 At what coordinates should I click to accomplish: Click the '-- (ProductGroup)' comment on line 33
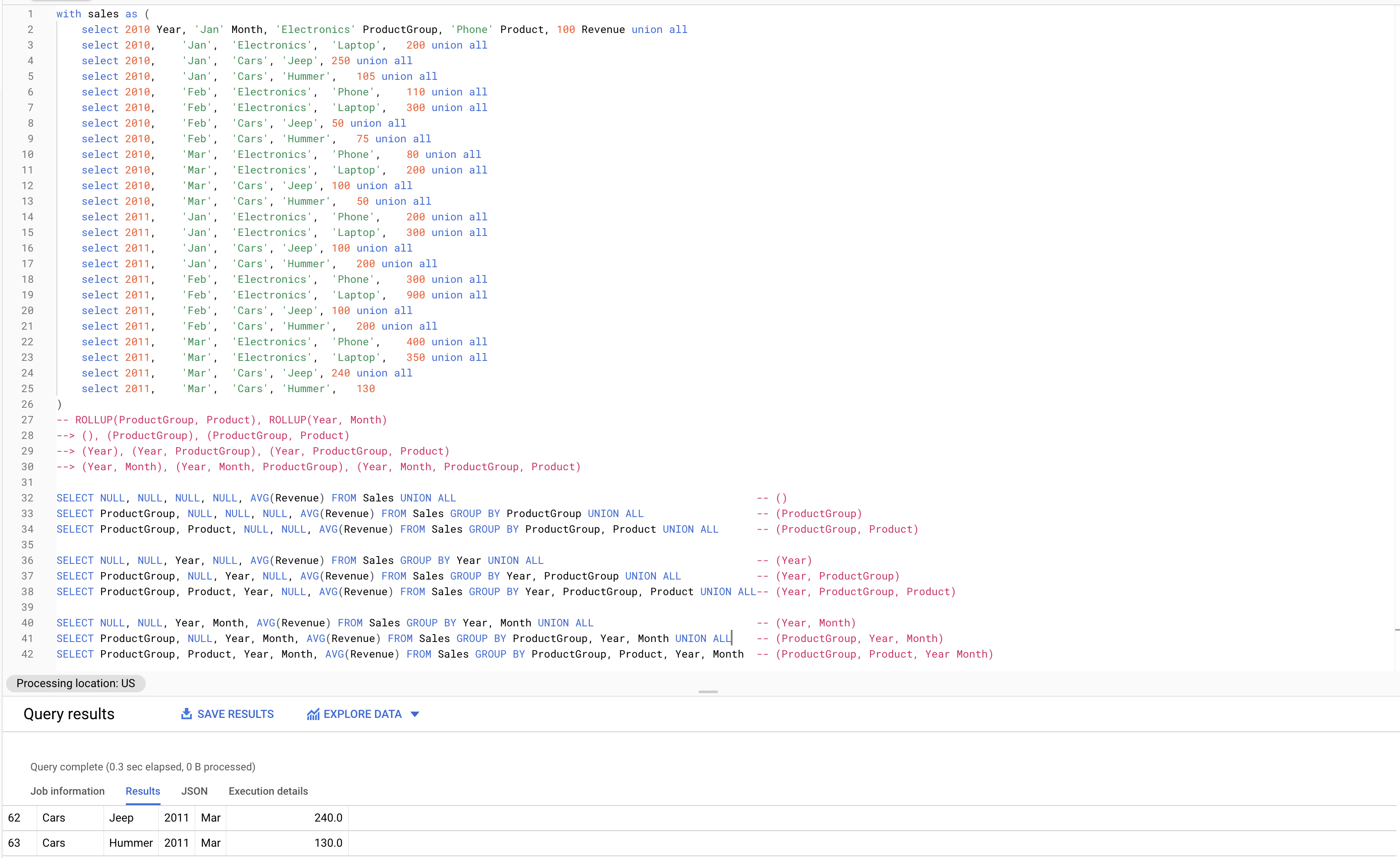810,513
